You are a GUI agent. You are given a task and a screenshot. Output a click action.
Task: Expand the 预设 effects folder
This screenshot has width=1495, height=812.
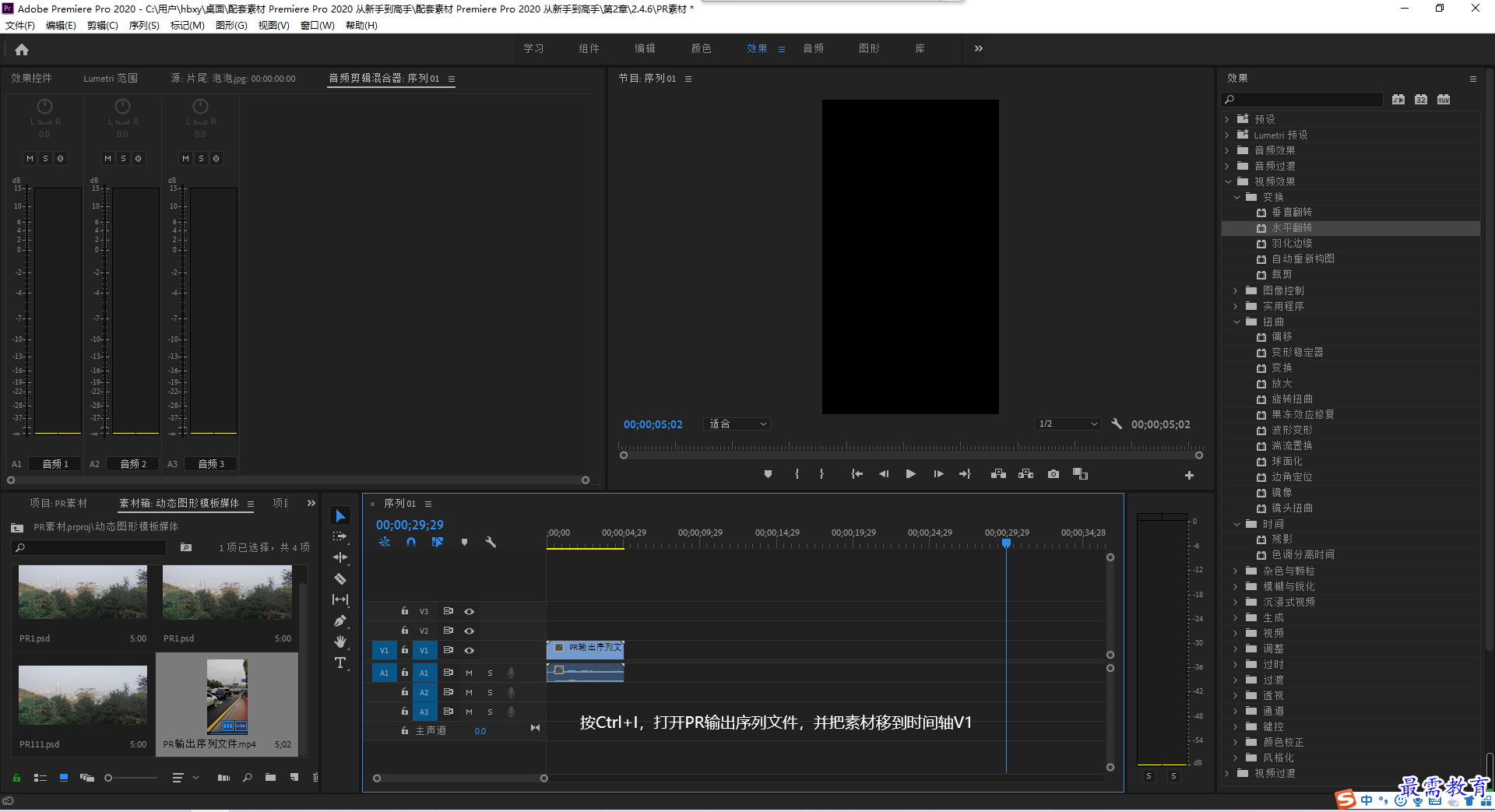[x=1227, y=119]
